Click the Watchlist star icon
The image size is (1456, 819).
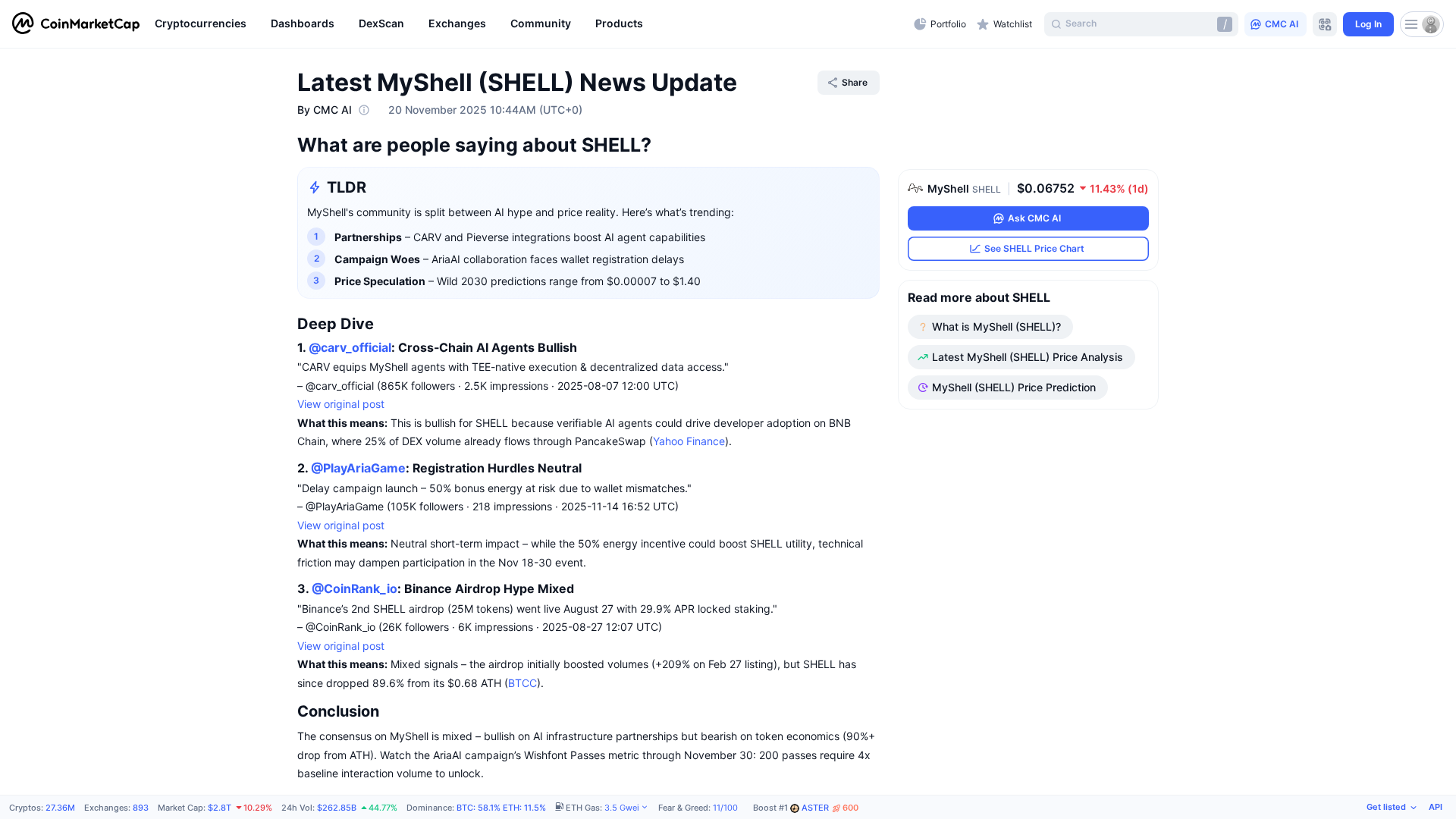[983, 24]
